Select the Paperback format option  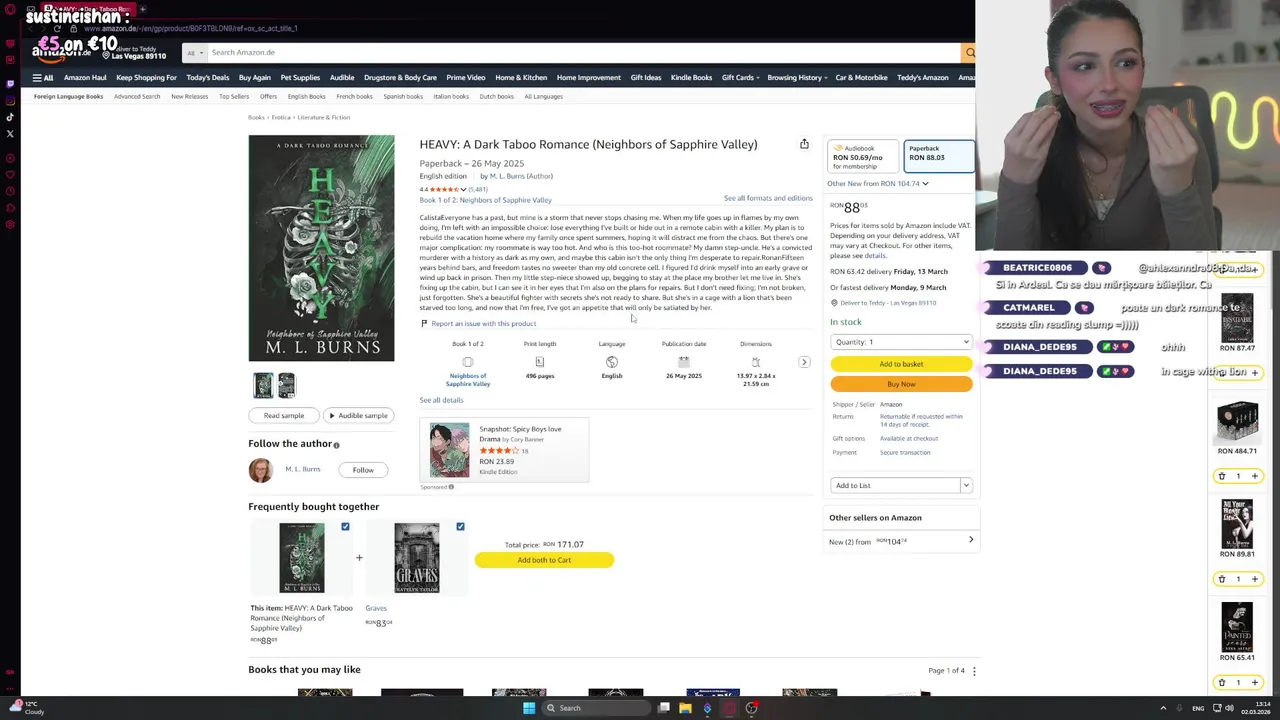click(938, 156)
